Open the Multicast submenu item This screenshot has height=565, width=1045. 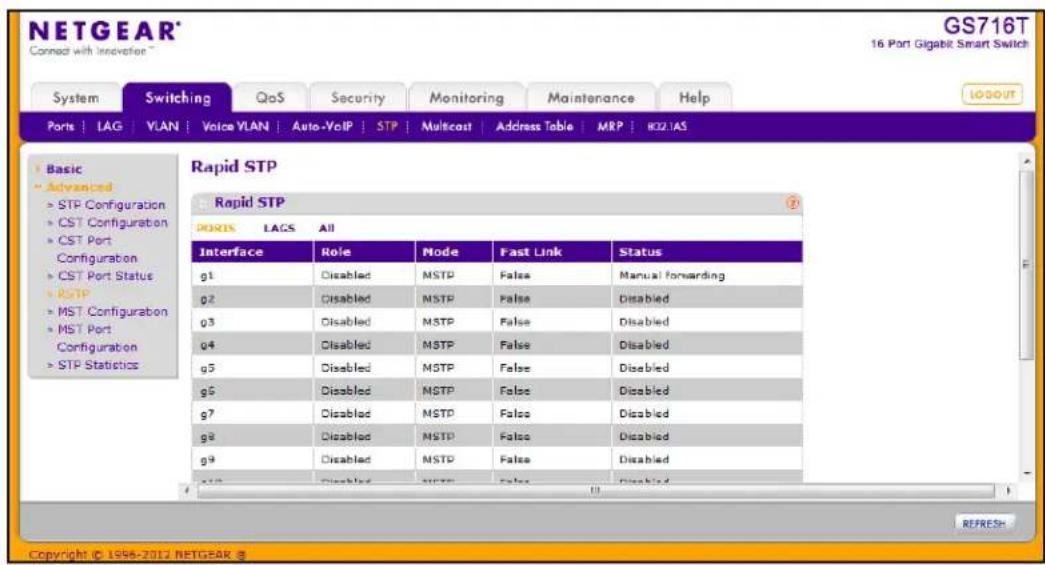coord(446,126)
